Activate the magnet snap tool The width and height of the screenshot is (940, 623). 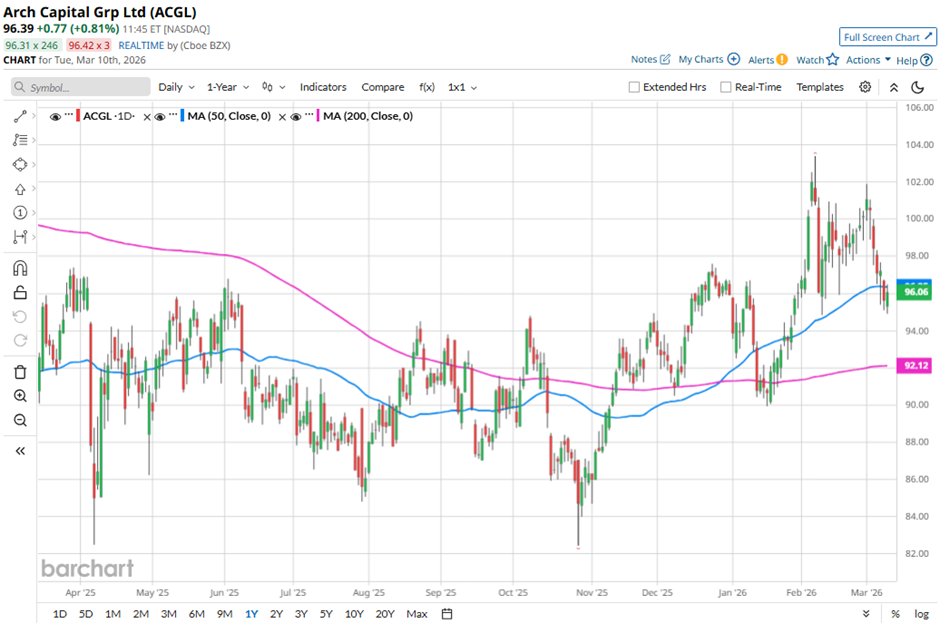tap(20, 268)
